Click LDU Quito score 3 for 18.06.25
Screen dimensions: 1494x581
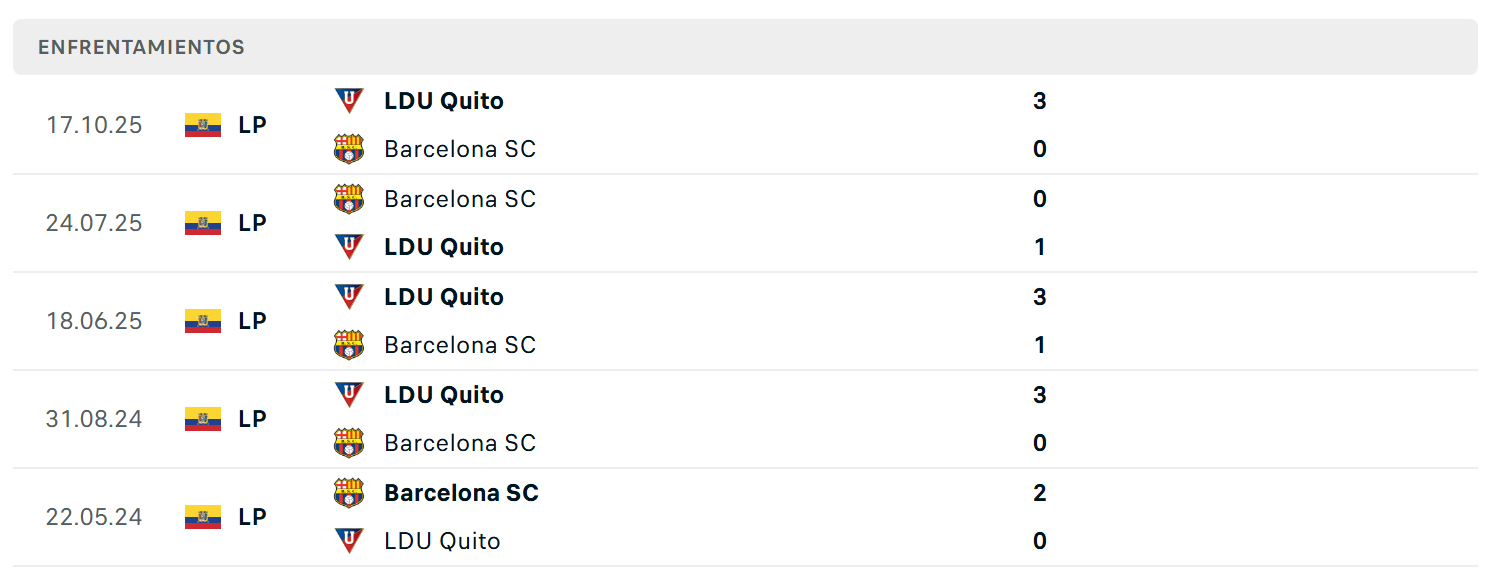click(x=1040, y=297)
